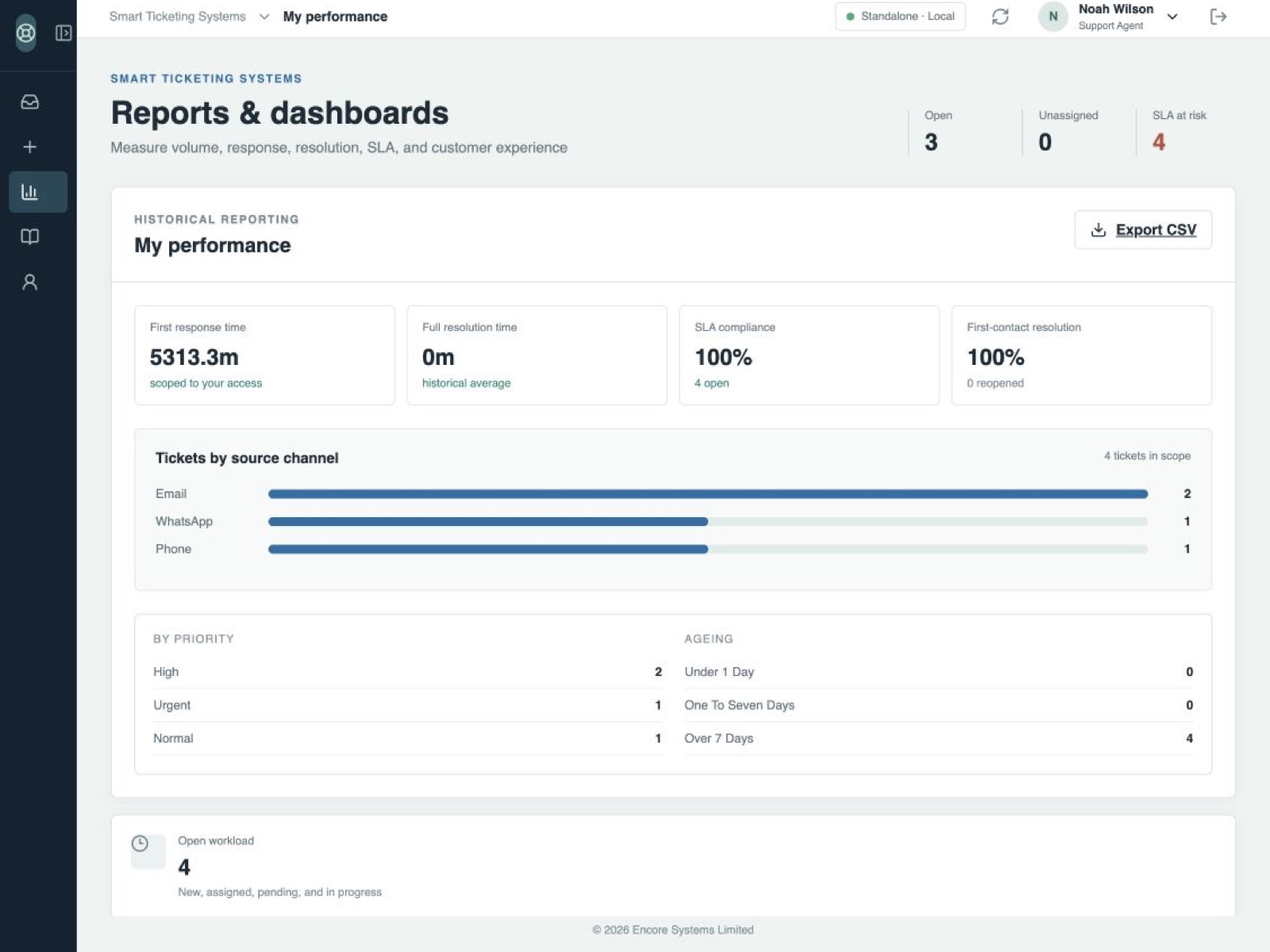The width and height of the screenshot is (1270, 952).
Task: Click the refresh icon in header
Action: pos(1000,17)
